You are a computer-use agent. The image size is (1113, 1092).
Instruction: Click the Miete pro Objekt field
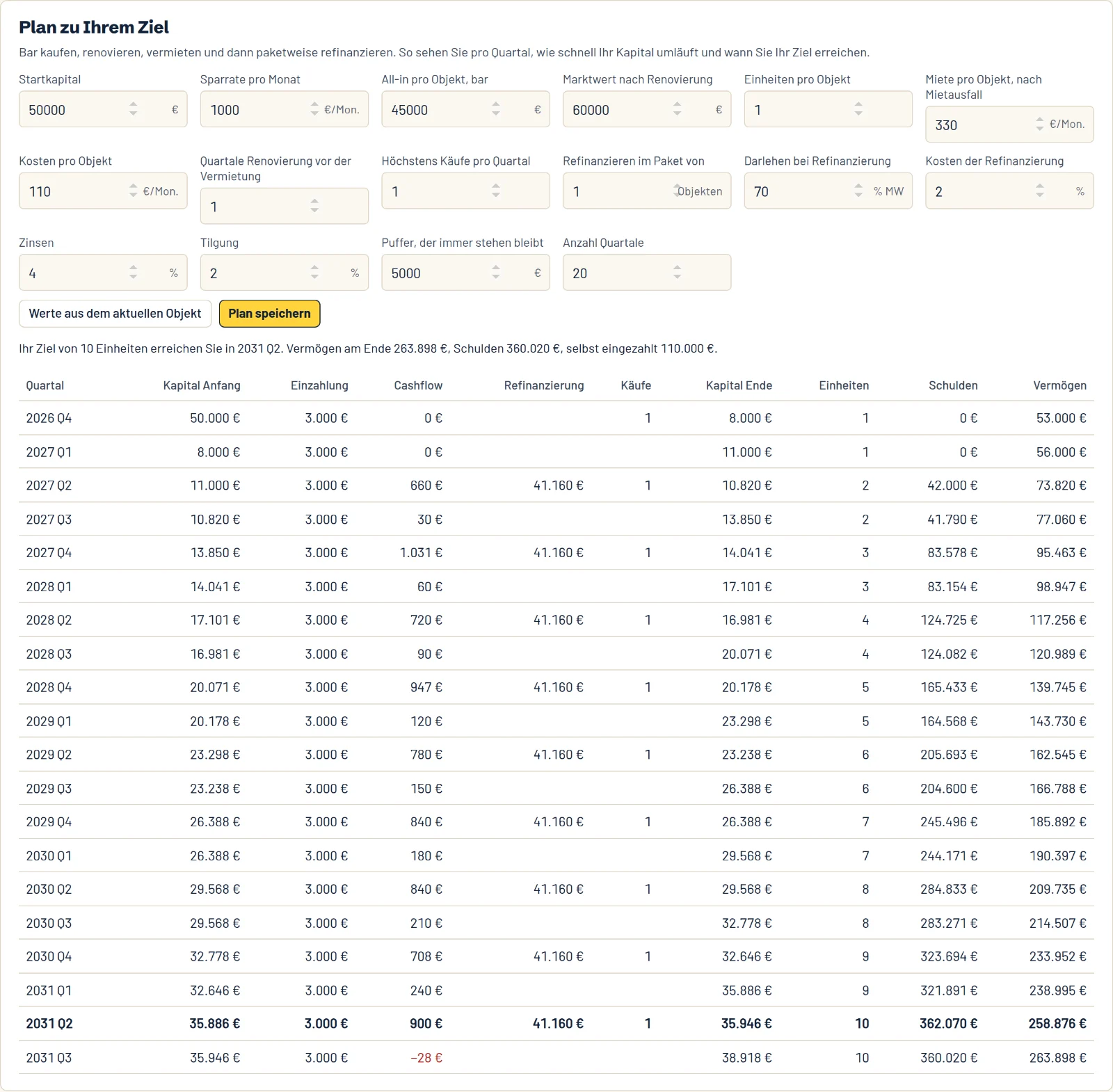1009,125
